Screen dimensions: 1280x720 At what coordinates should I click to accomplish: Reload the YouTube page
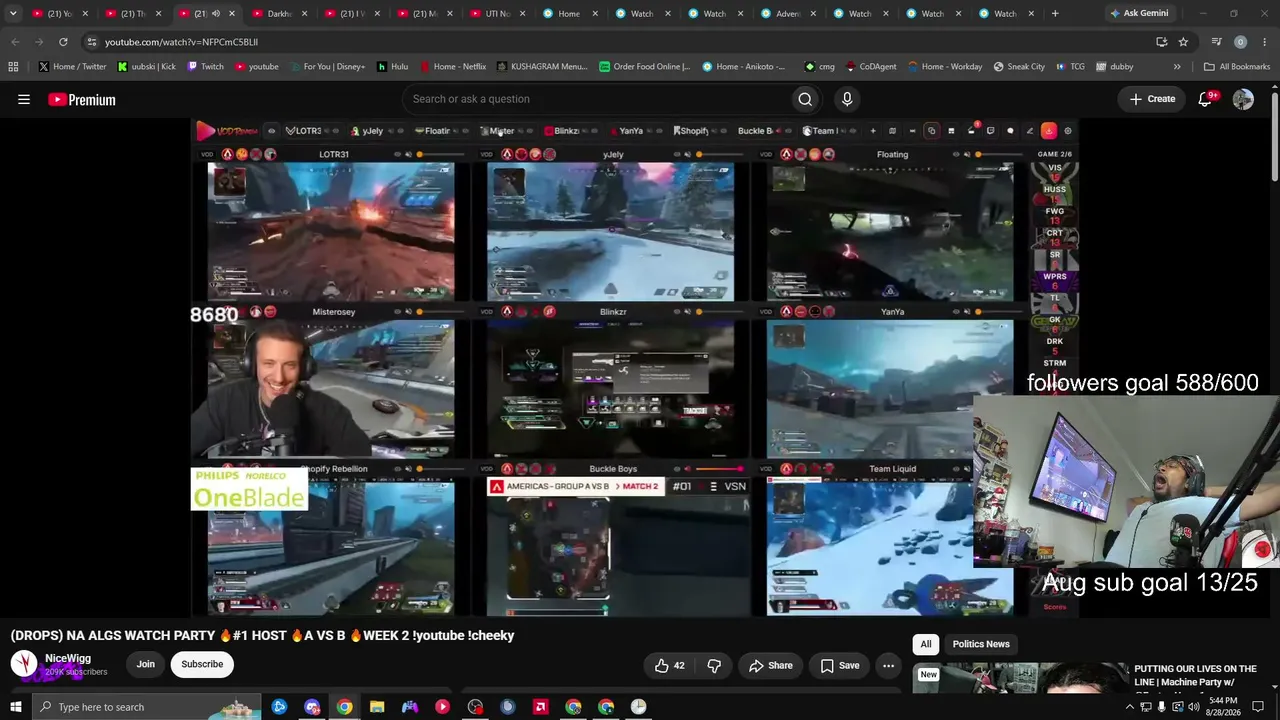(x=63, y=42)
